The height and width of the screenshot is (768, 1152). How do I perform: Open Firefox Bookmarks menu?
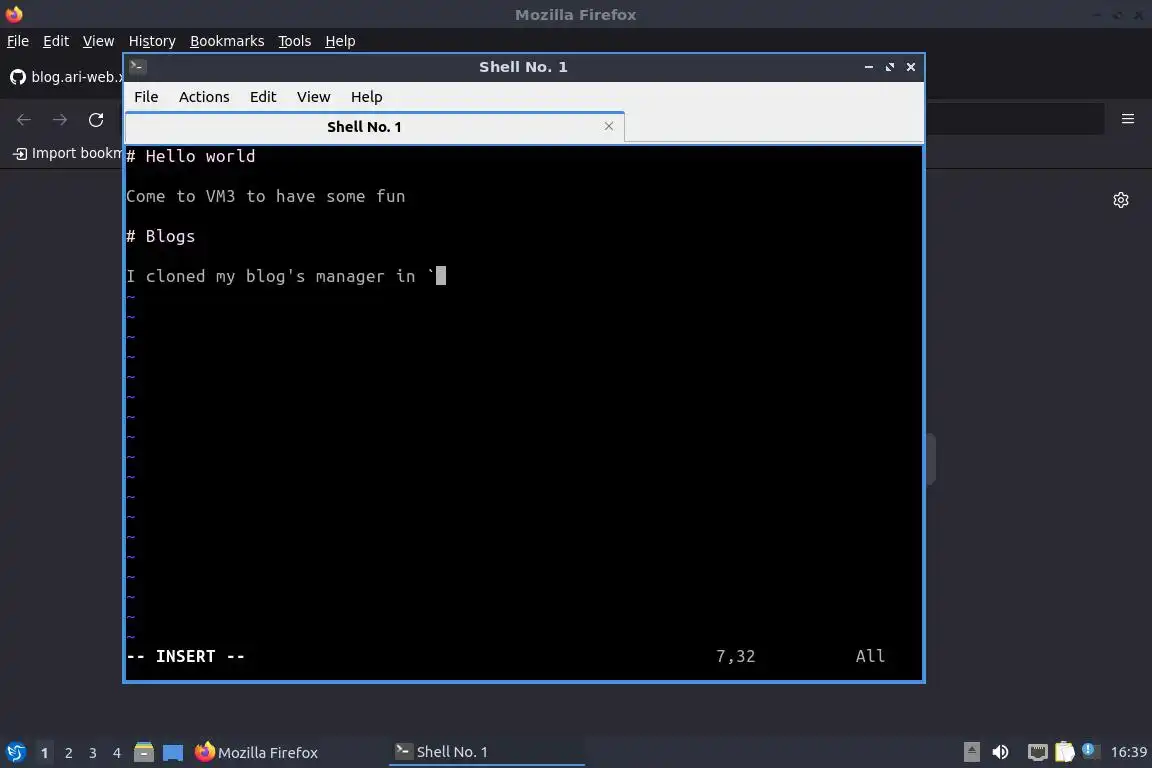[x=227, y=41]
